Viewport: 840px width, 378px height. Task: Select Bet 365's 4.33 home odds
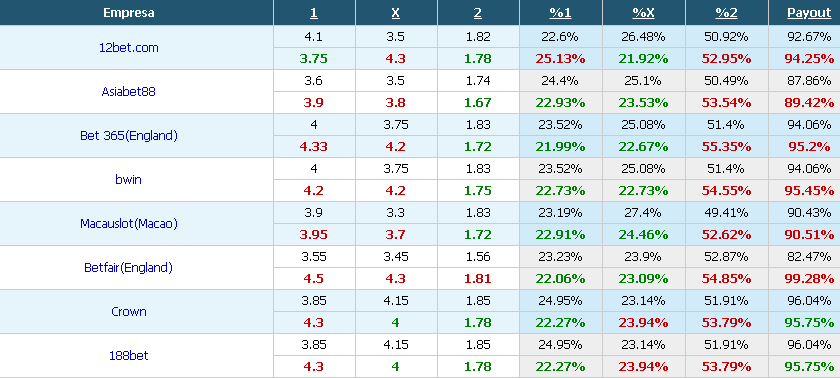(x=313, y=147)
